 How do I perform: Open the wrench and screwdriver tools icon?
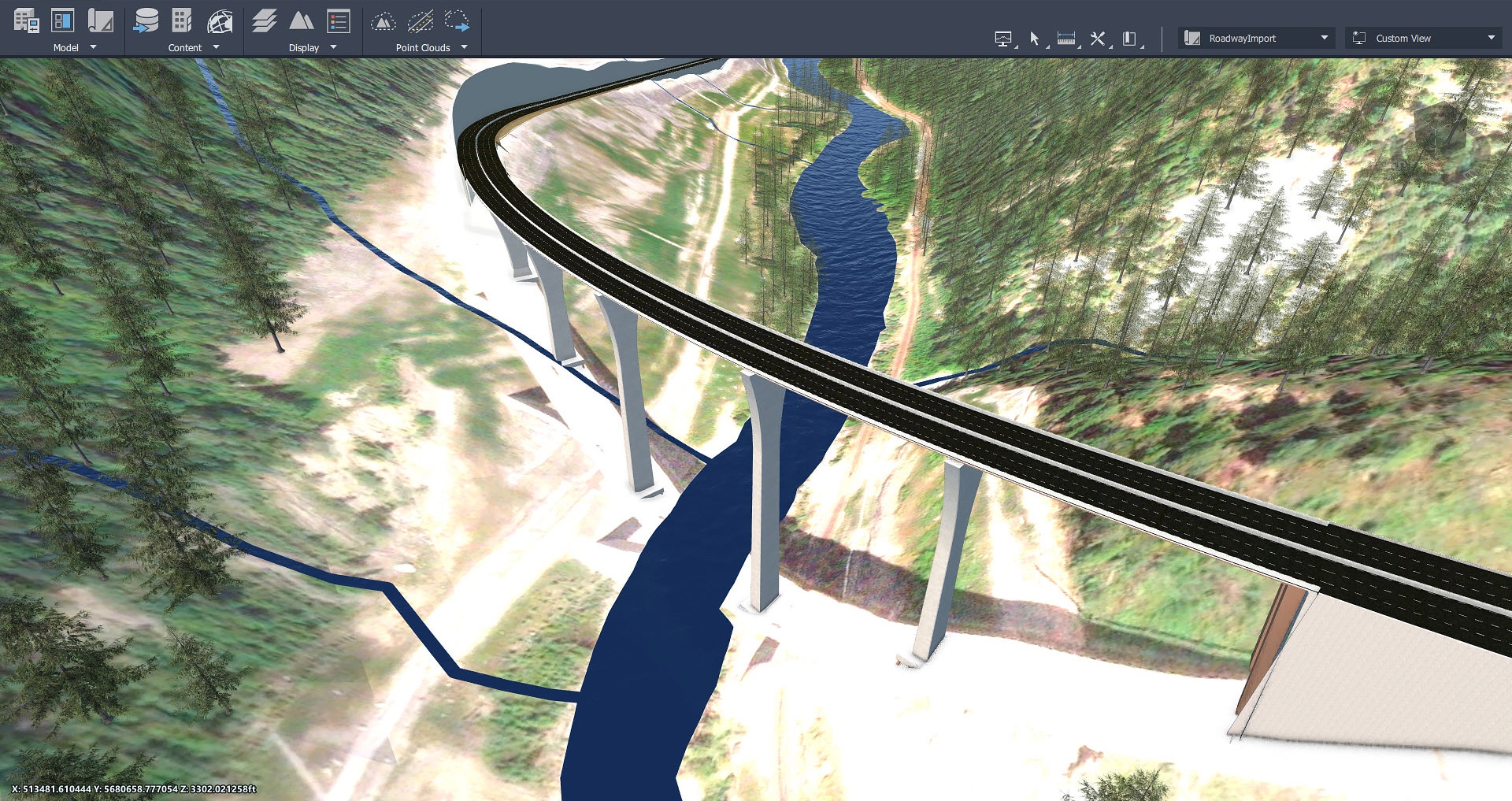[x=1098, y=39]
